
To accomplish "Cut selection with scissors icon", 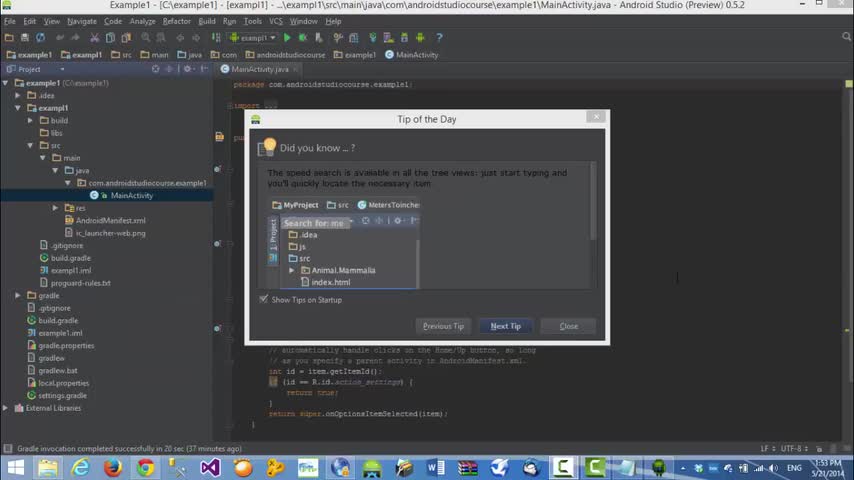I will 94,38.
